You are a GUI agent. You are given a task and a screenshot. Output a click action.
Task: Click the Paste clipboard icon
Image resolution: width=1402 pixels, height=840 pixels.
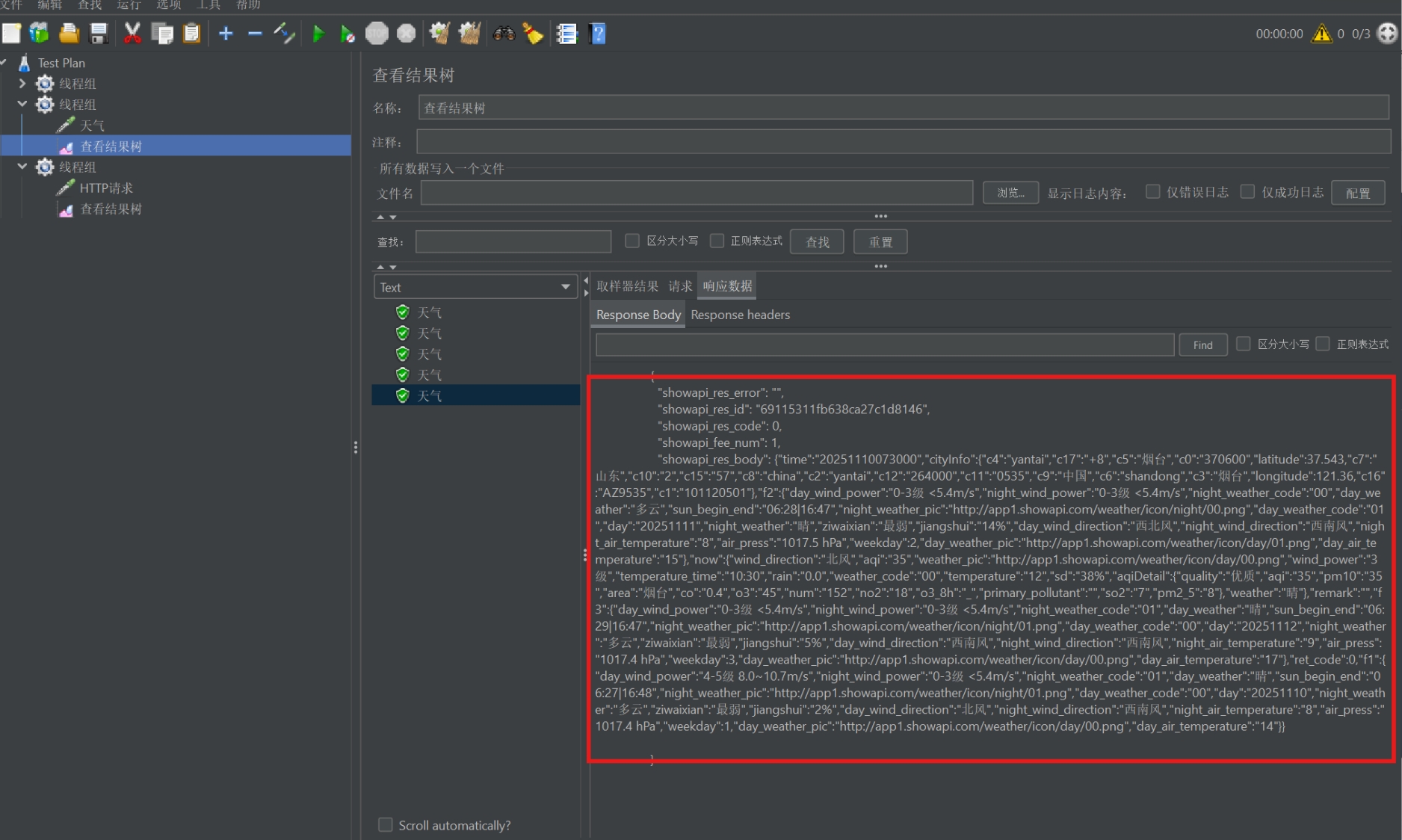point(192,34)
